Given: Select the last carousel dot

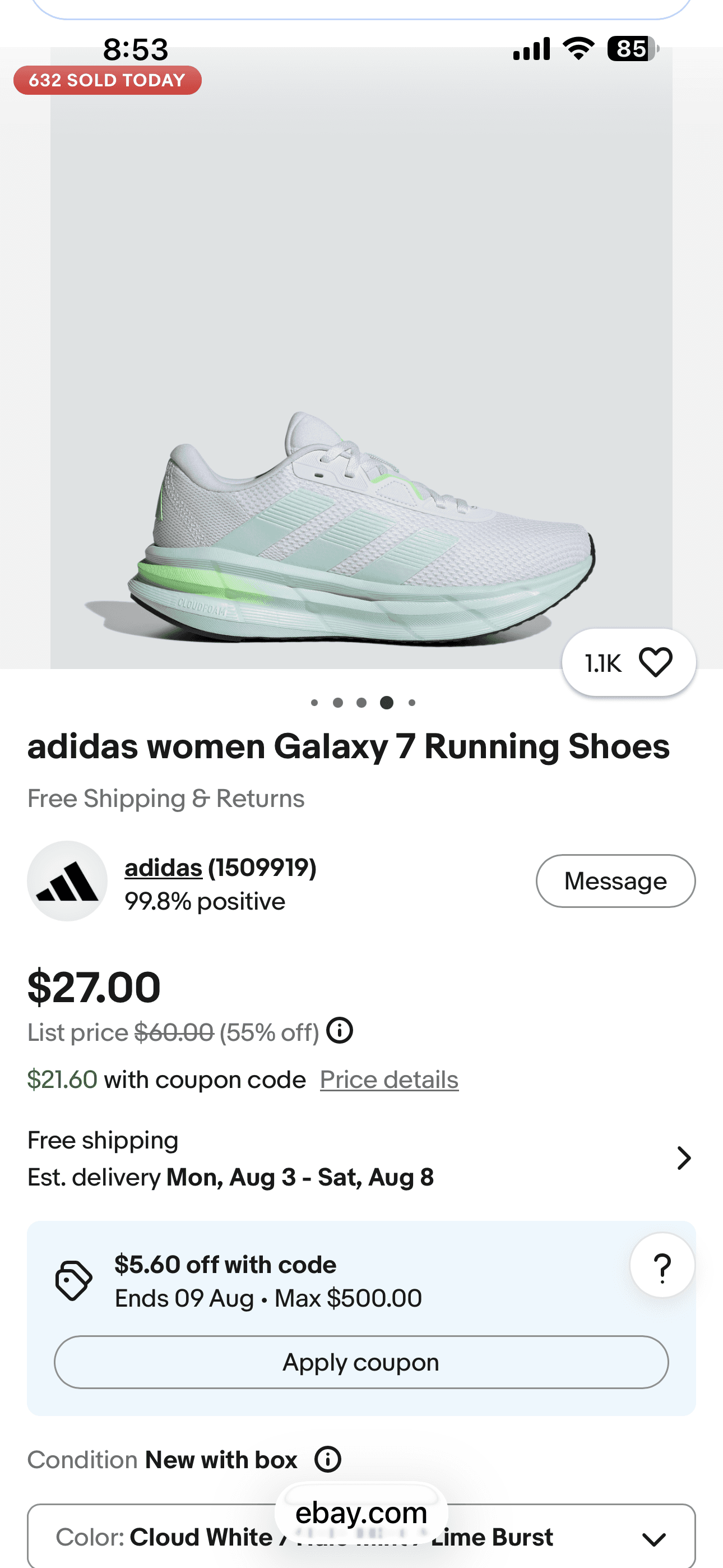Looking at the screenshot, I should 412,703.
